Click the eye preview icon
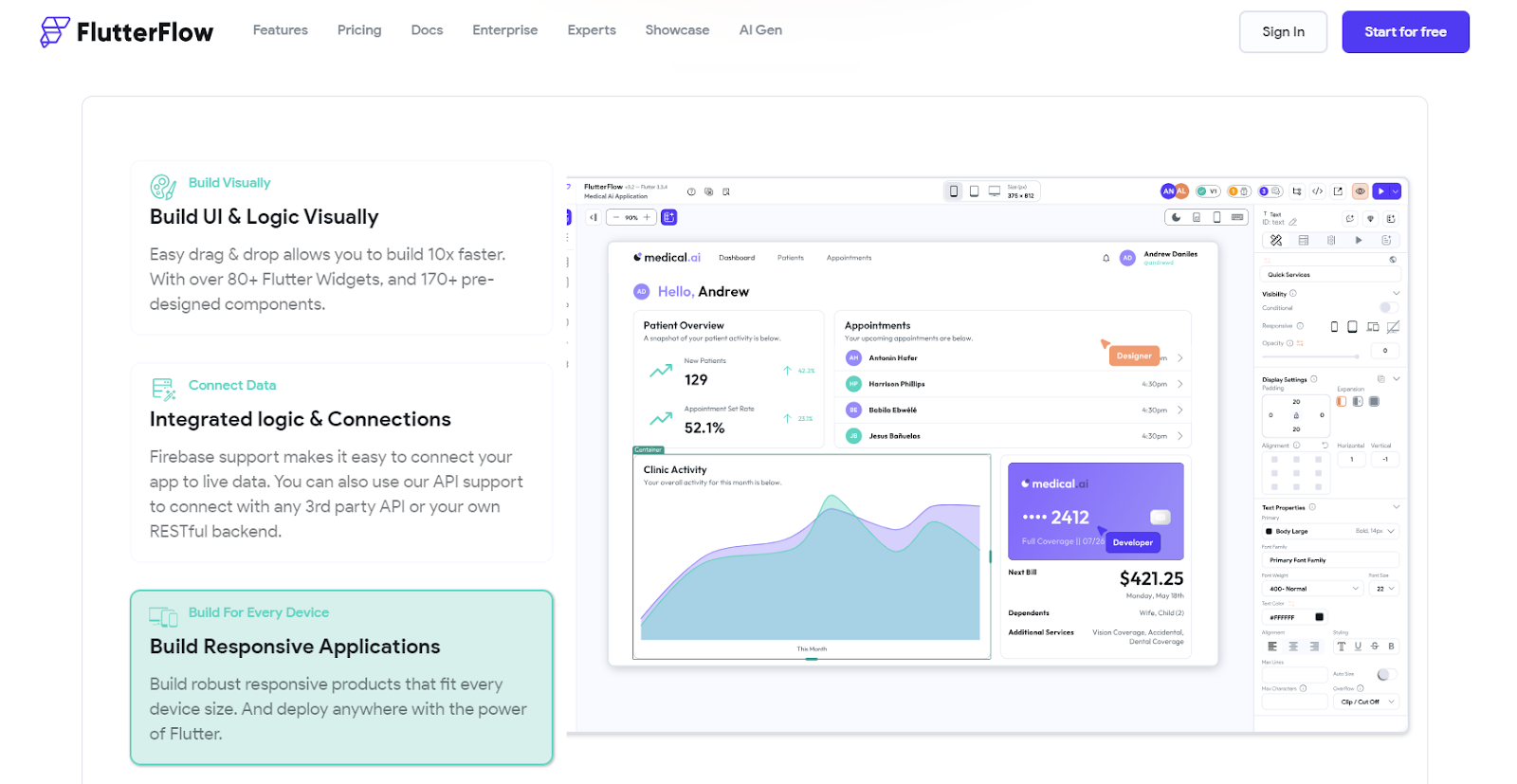 1360,191
